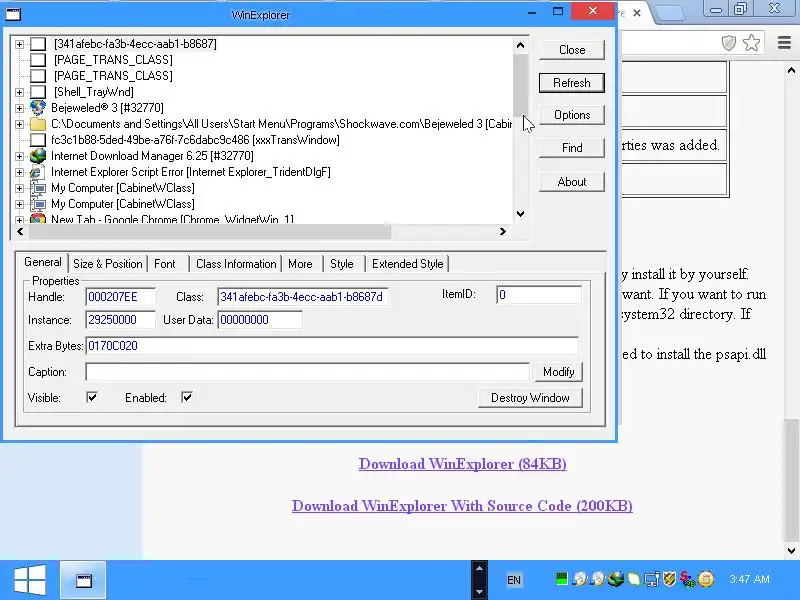Click the second My Computer row icon
The image size is (800, 600).
[38, 204]
